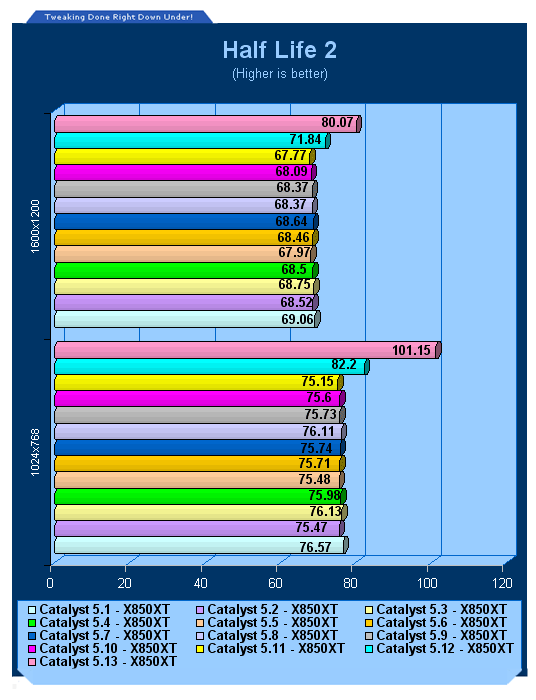Viewport: 536px width, 700px height.
Task: Click the 75.71 value on the orange bar
Action: (x=315, y=464)
